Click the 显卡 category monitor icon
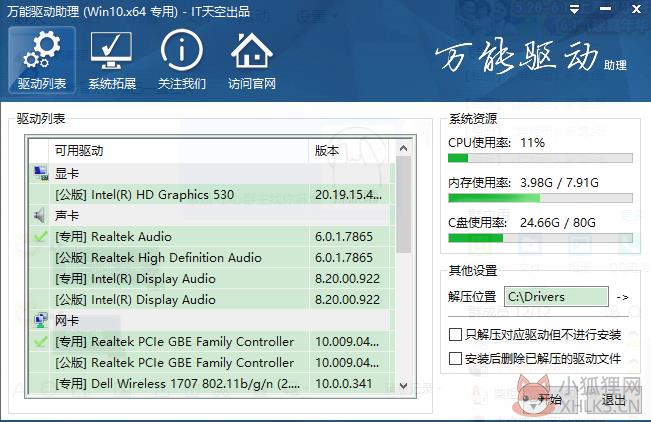This screenshot has width=651, height=422. (x=40, y=173)
